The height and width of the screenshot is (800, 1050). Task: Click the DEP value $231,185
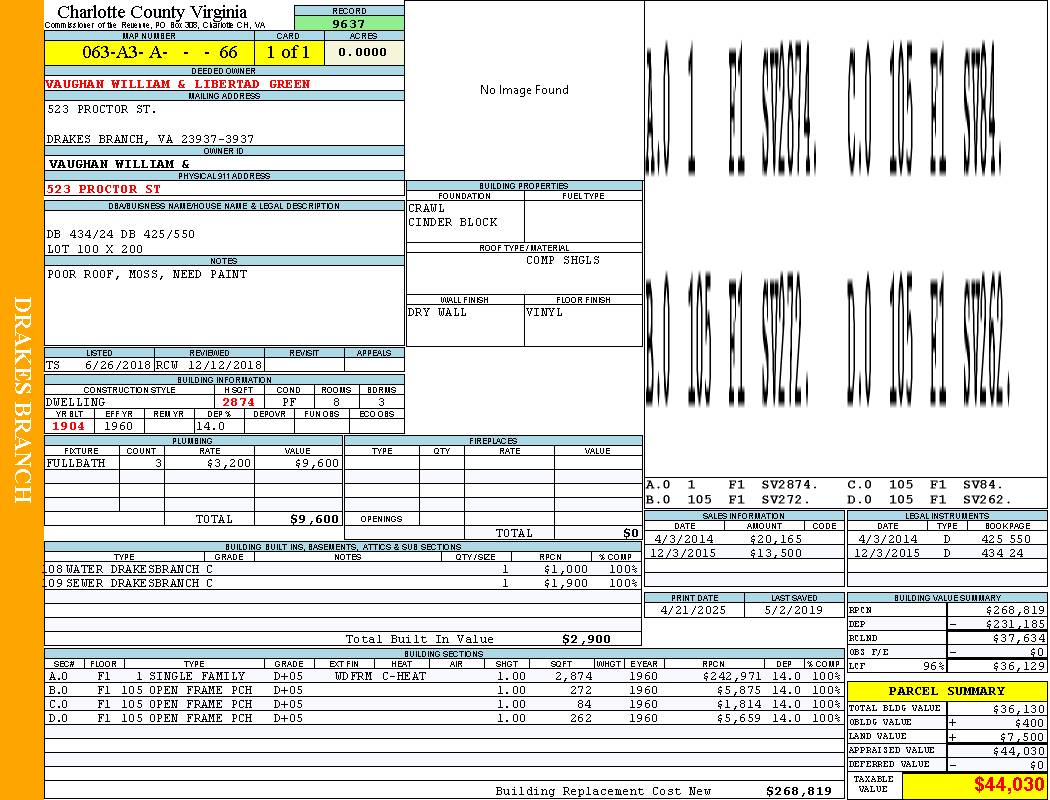coord(1015,625)
